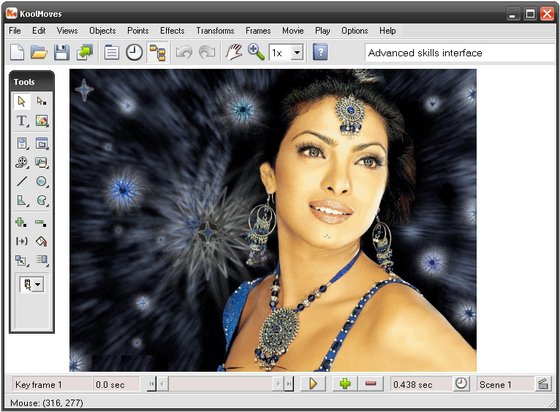Click the export icon with green arrow
Screen dimensions: 560x412
coord(85,52)
